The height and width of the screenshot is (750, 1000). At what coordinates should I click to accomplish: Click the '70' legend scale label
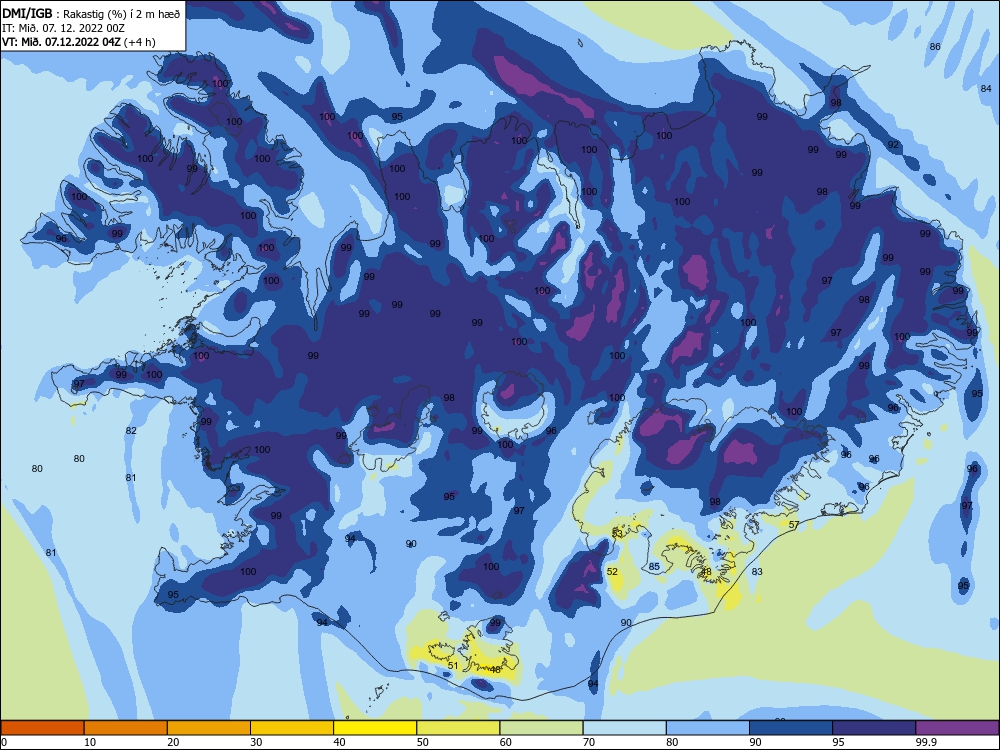tap(589, 742)
